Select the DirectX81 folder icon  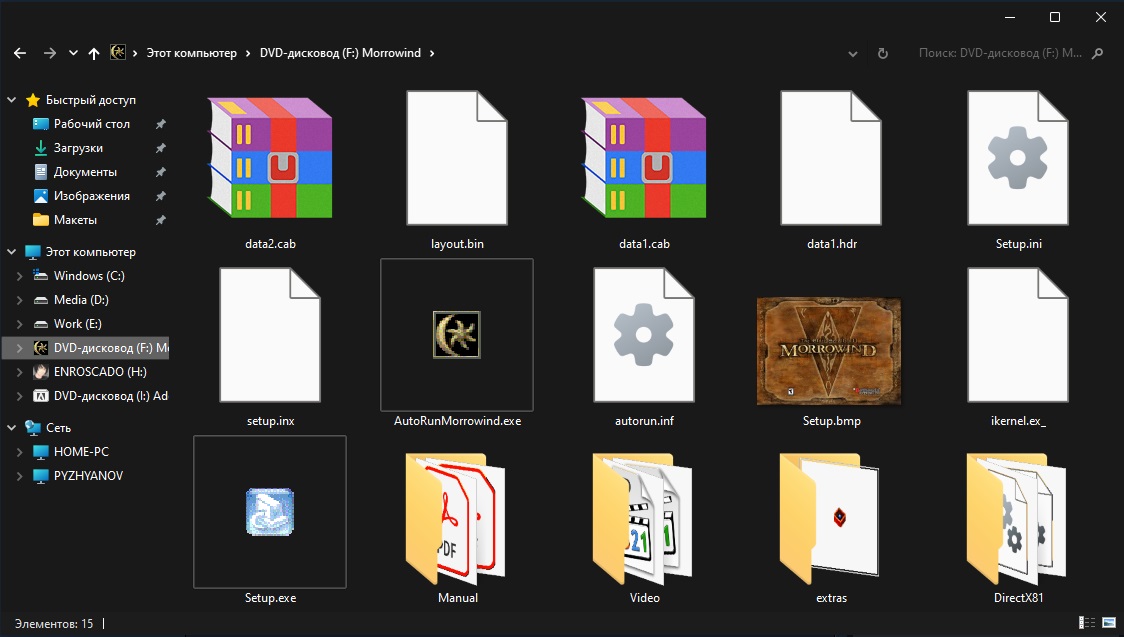(x=1017, y=519)
